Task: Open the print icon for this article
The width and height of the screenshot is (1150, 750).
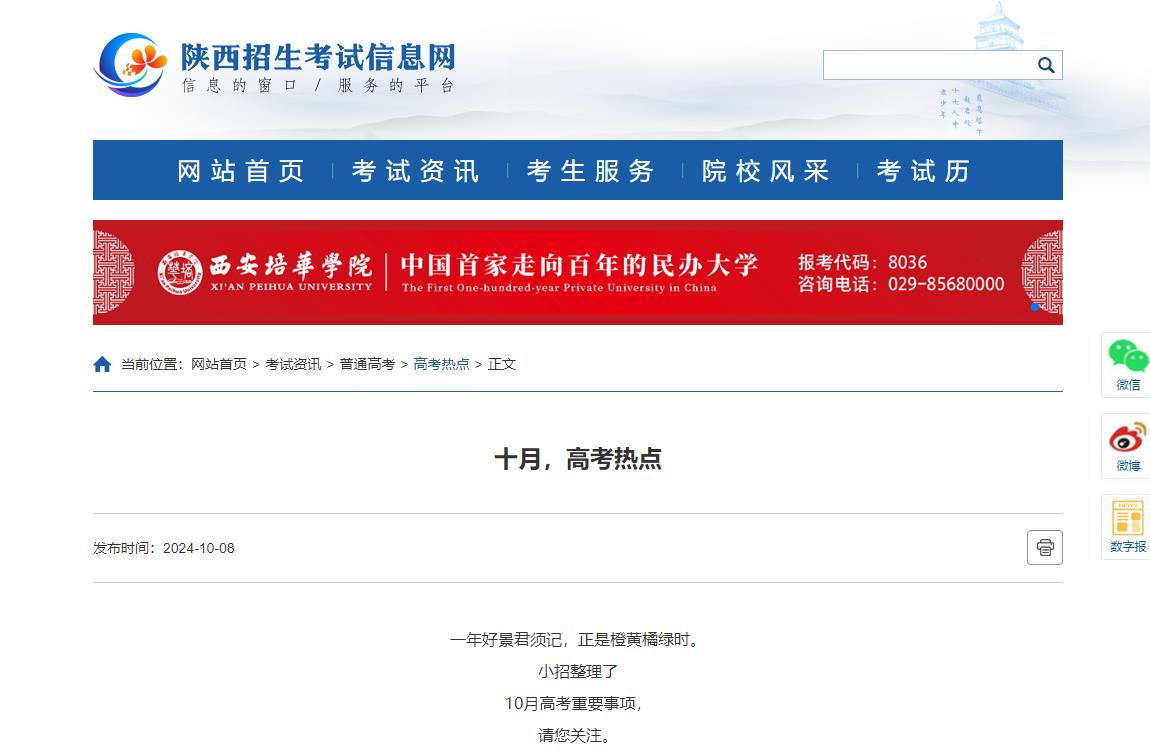Action: pyautogui.click(x=1044, y=548)
